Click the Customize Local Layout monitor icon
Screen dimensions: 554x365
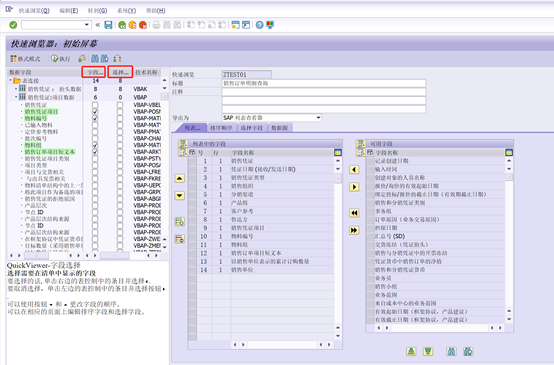tap(270, 25)
